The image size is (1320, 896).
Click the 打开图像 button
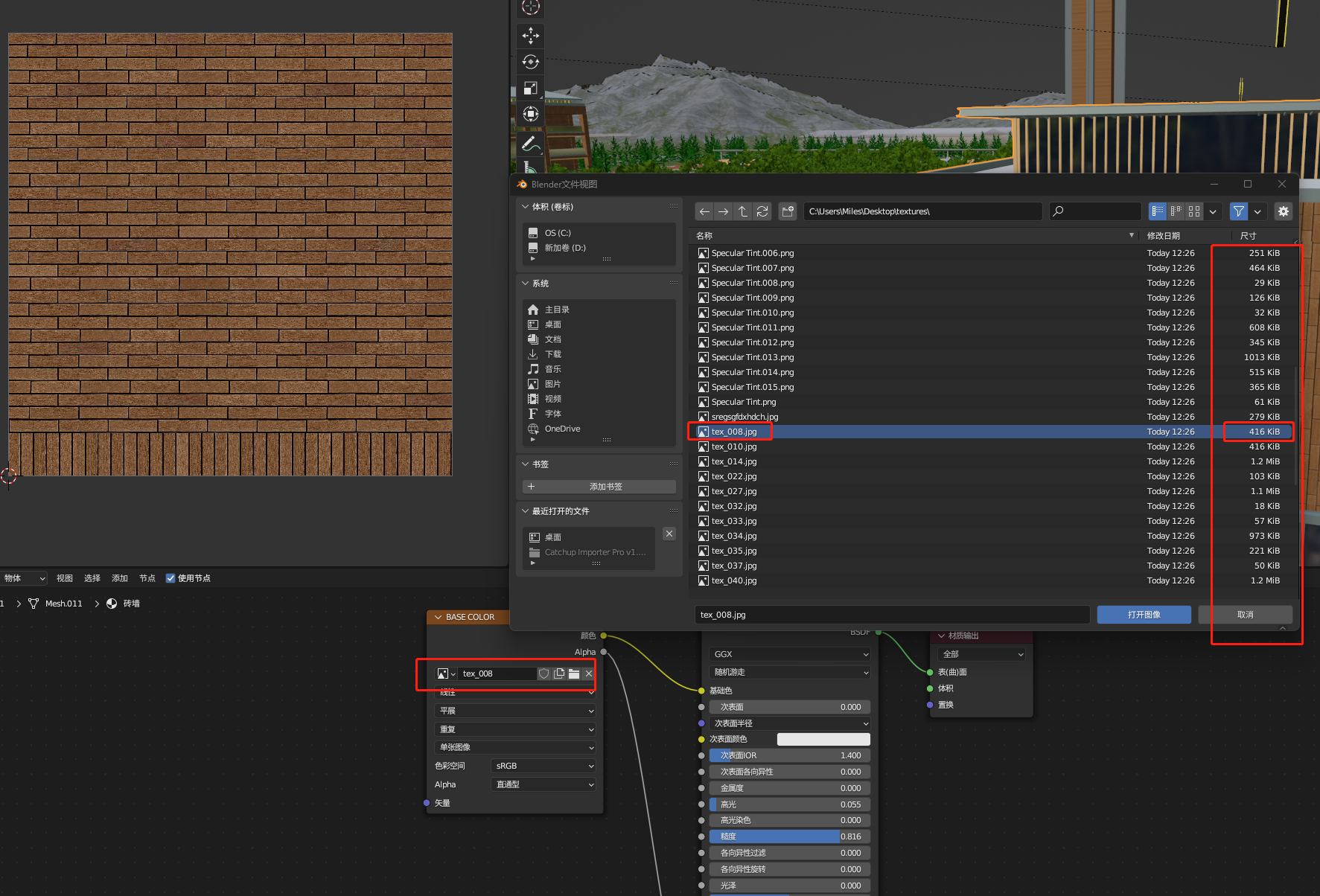click(1144, 615)
